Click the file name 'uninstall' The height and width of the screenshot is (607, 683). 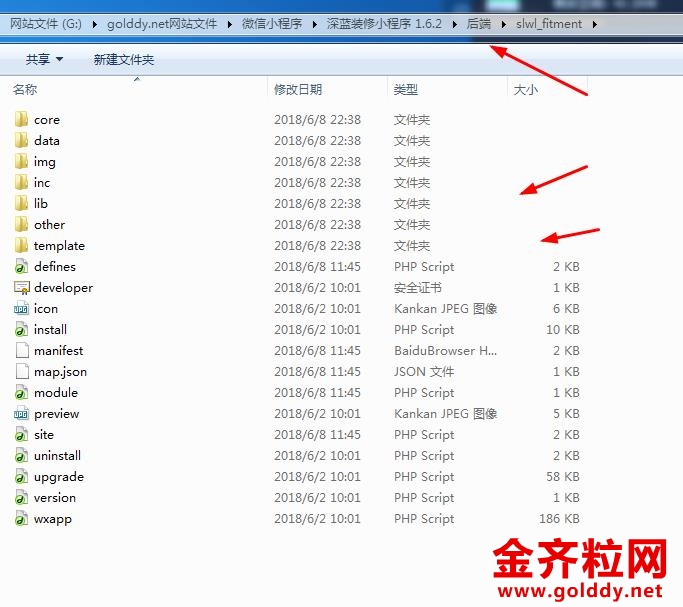click(x=57, y=456)
